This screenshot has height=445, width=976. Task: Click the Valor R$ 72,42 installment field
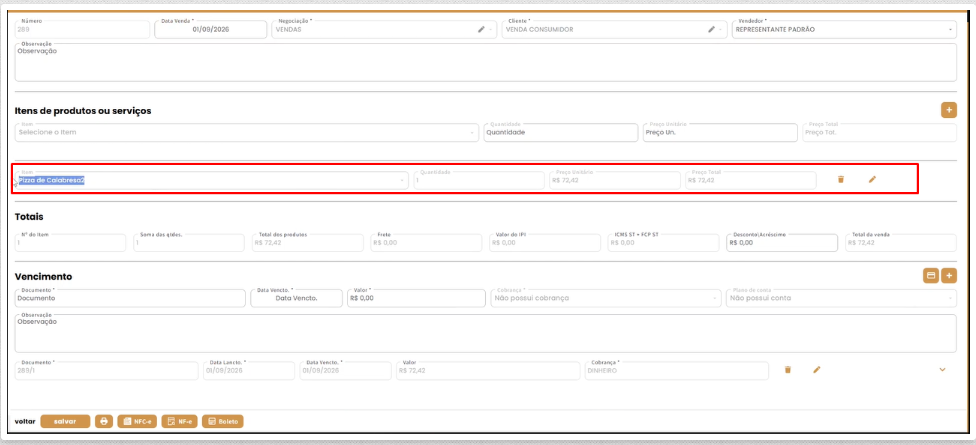coord(488,370)
